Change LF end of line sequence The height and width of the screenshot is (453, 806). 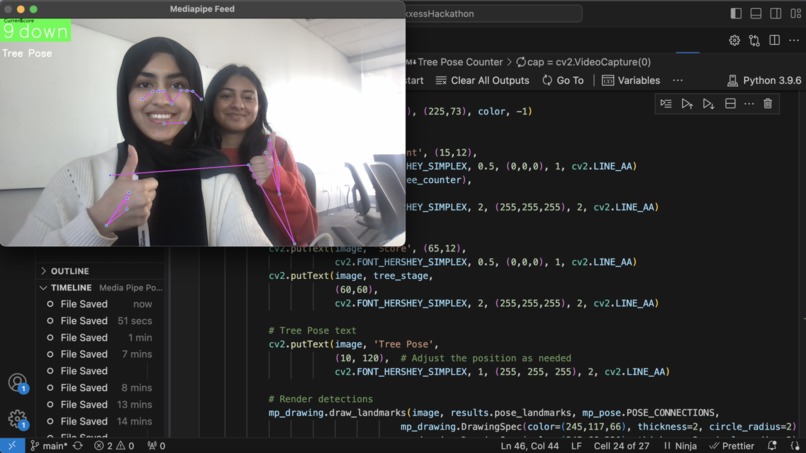(576, 446)
